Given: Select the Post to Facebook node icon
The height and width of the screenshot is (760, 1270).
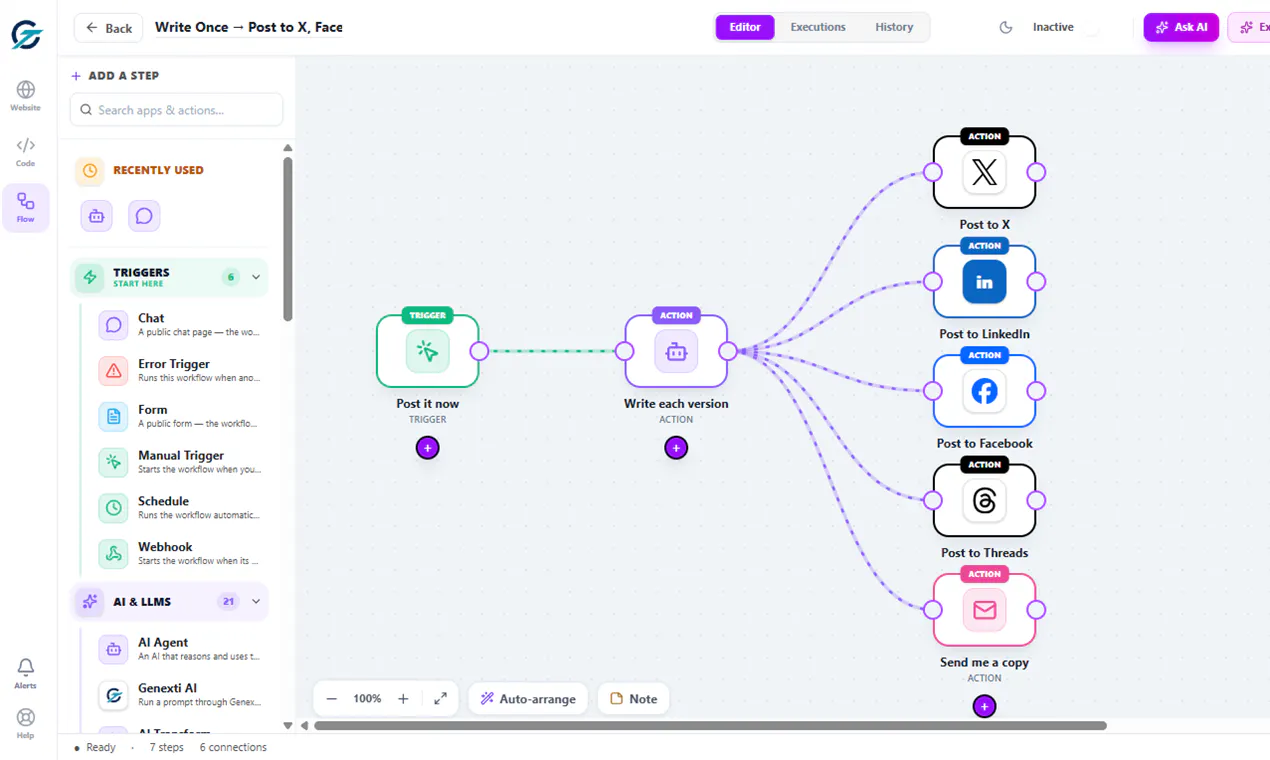Looking at the screenshot, I should click(x=984, y=391).
